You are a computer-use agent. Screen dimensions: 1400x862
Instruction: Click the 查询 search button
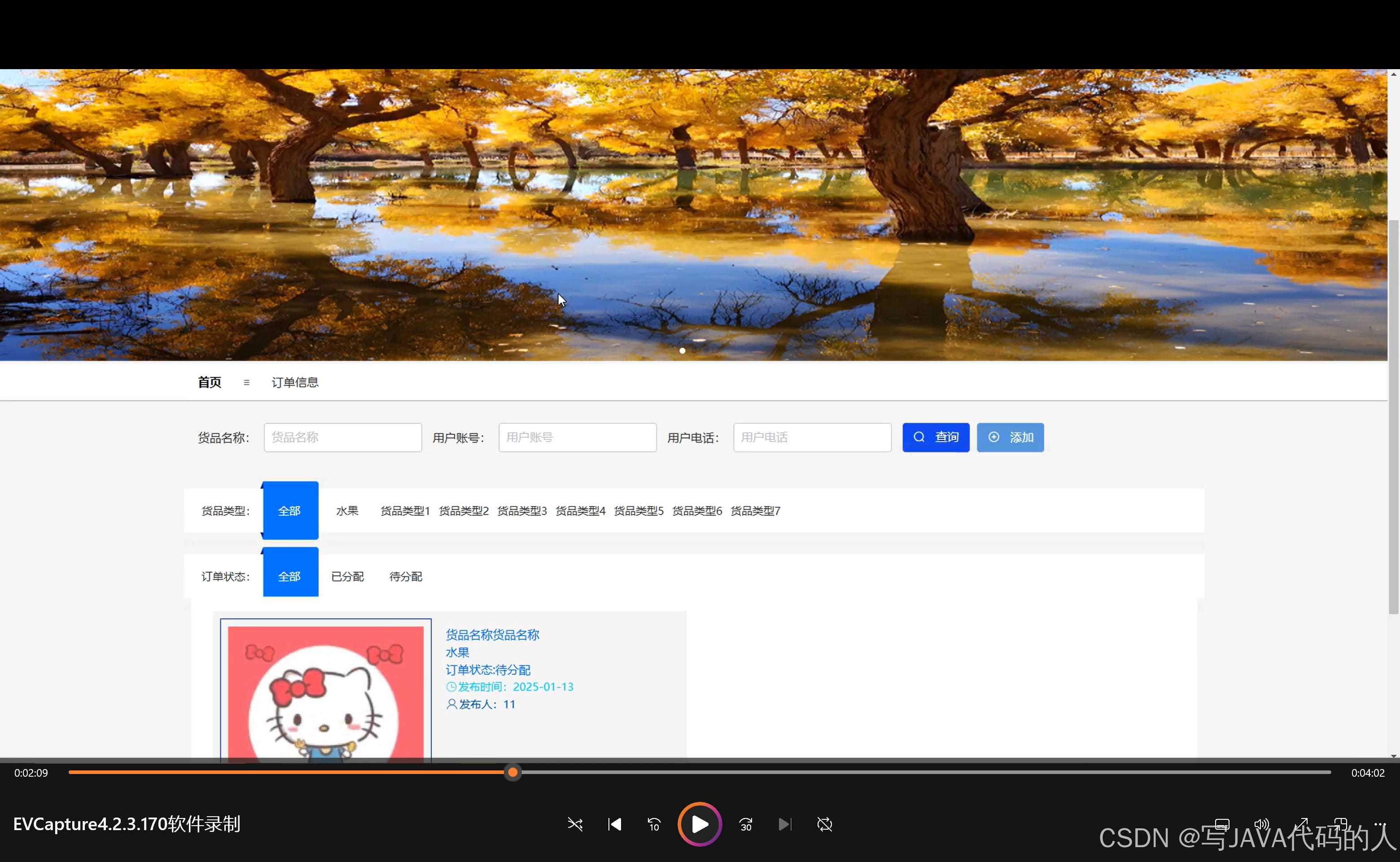[x=936, y=437]
